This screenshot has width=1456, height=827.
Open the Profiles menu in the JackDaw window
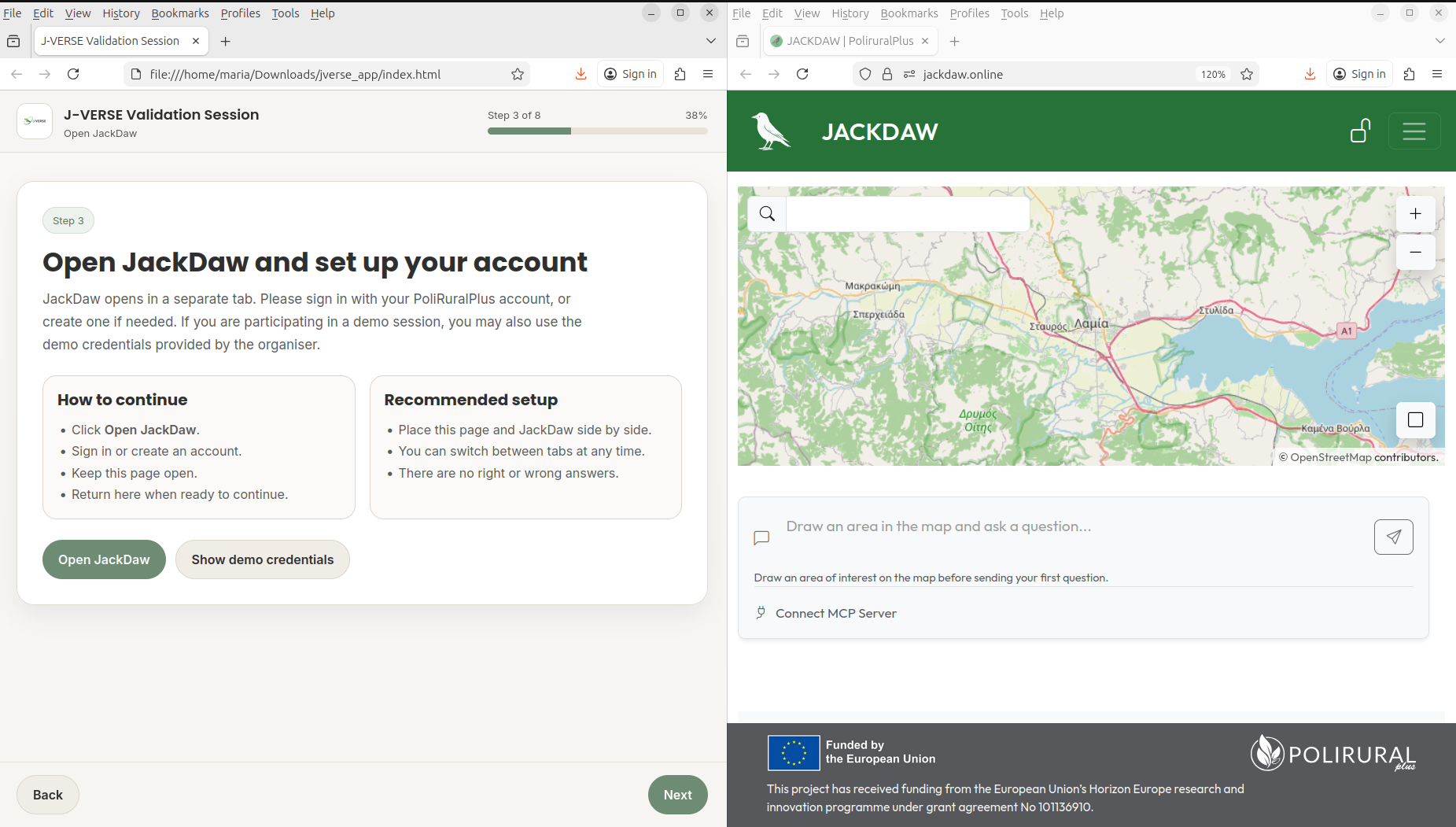[x=970, y=13]
